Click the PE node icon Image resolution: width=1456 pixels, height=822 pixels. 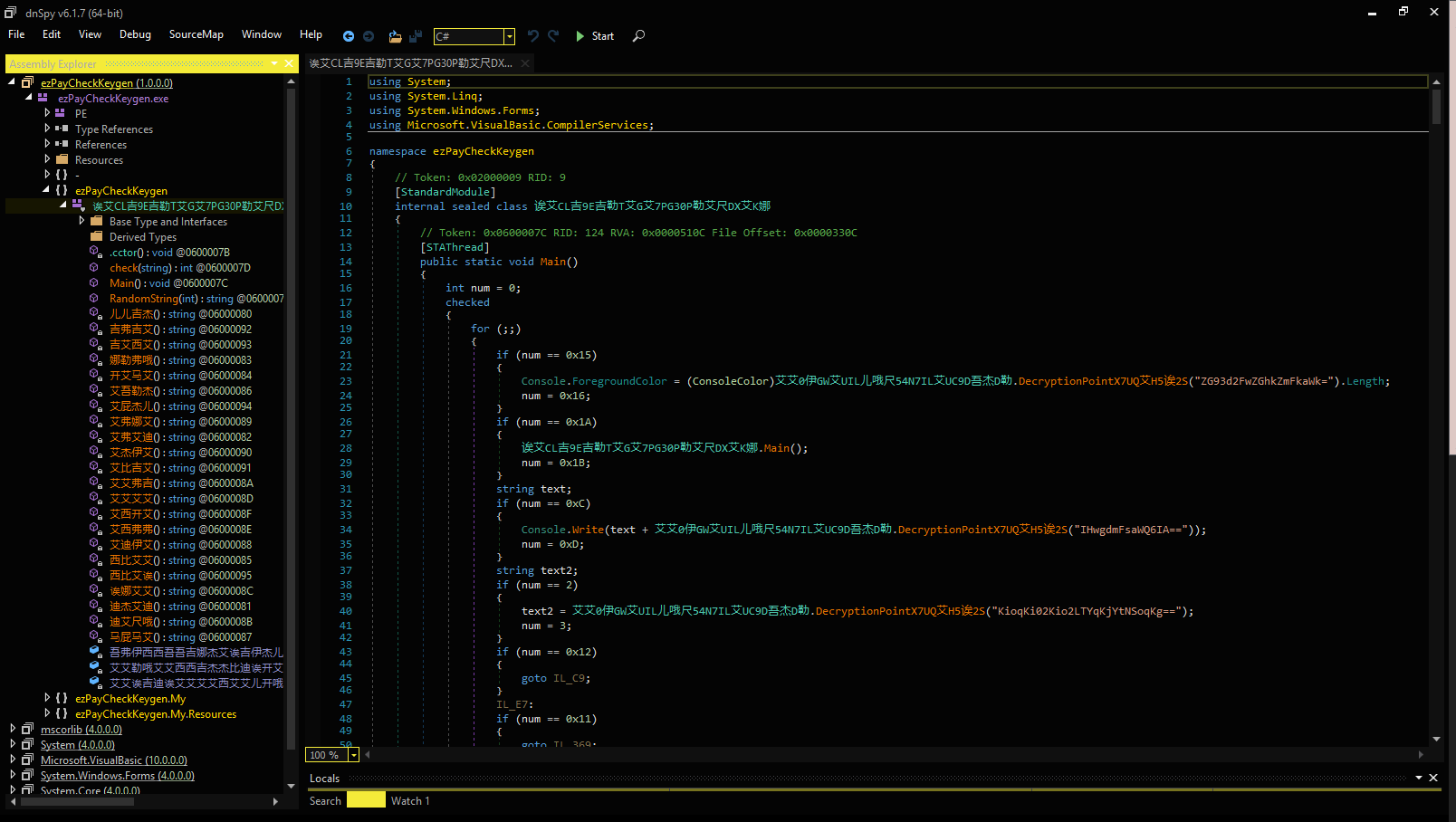click(x=60, y=113)
